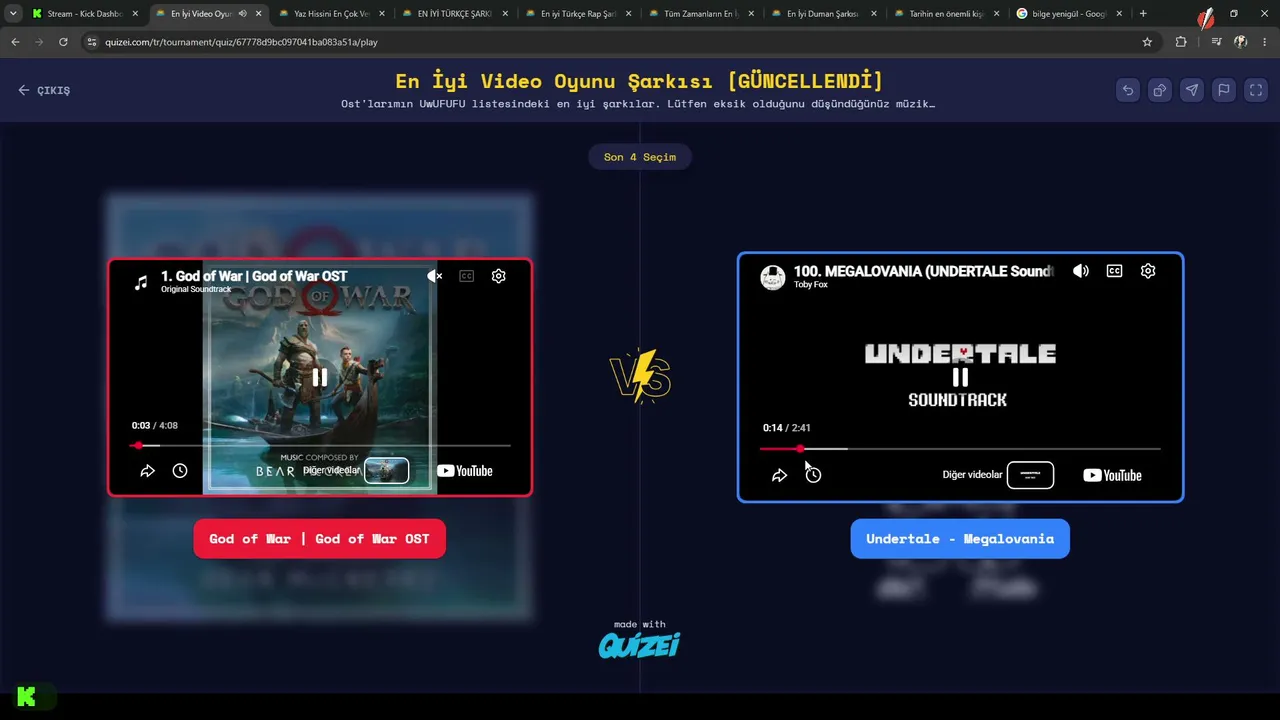The width and height of the screenshot is (1280, 720).
Task: Undo the last selection with the back-arrow icon
Action: coord(1128,90)
